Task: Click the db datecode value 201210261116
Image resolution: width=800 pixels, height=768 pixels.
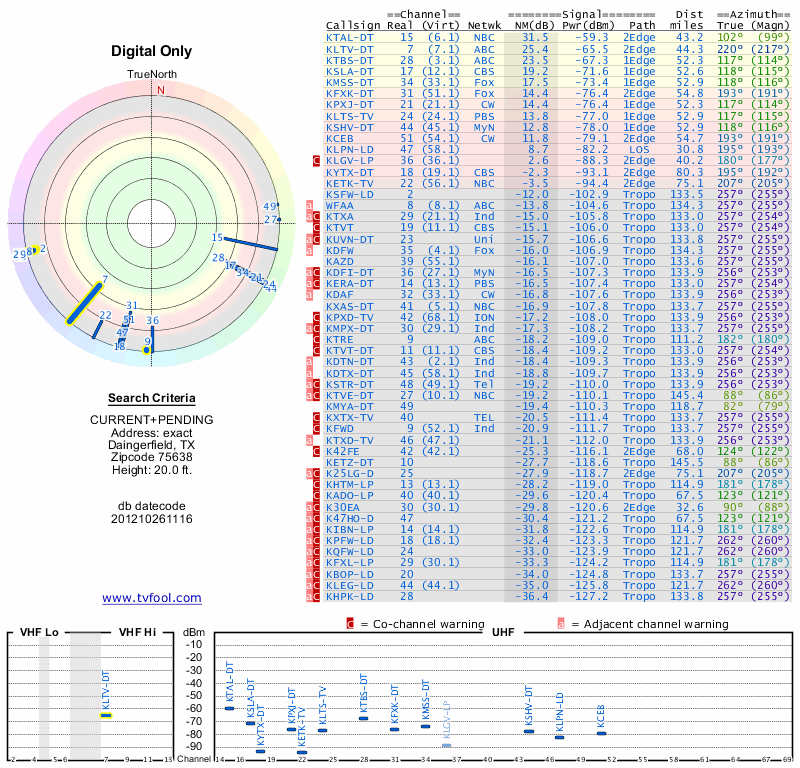Action: tap(152, 519)
